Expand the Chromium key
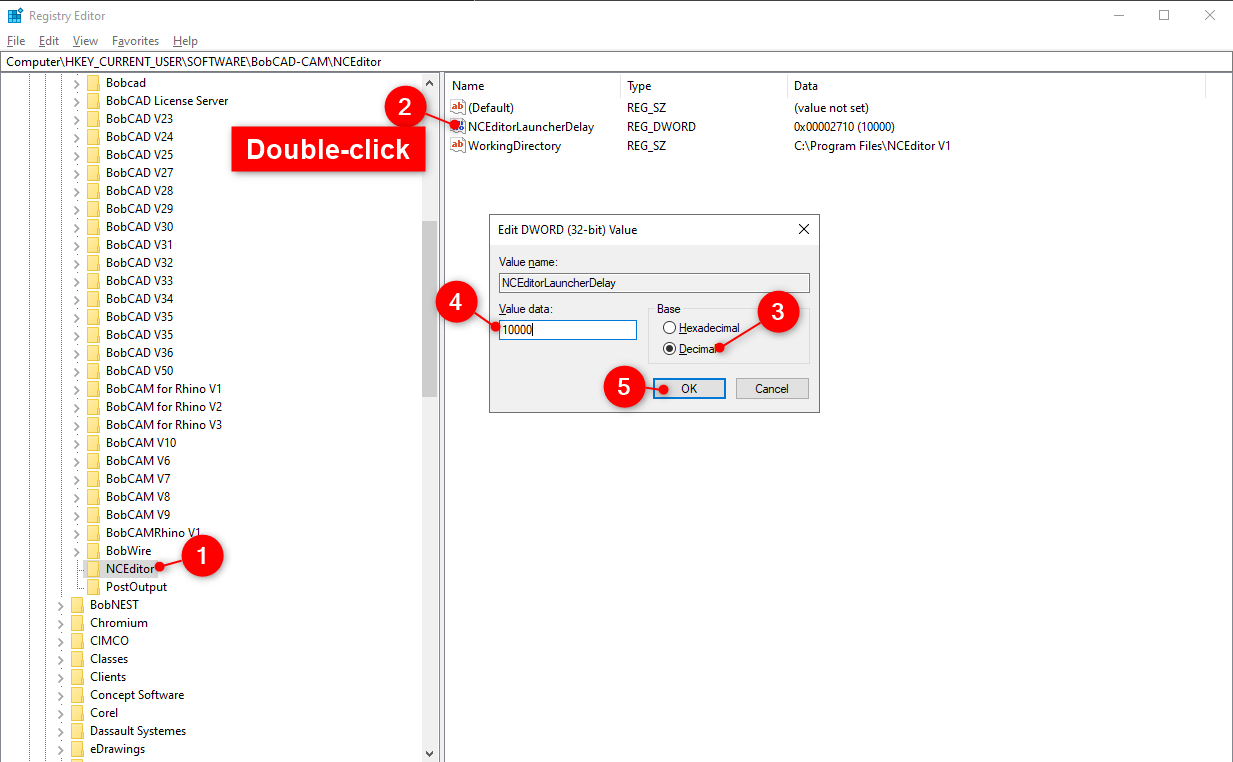This screenshot has width=1233, height=762. click(x=61, y=623)
